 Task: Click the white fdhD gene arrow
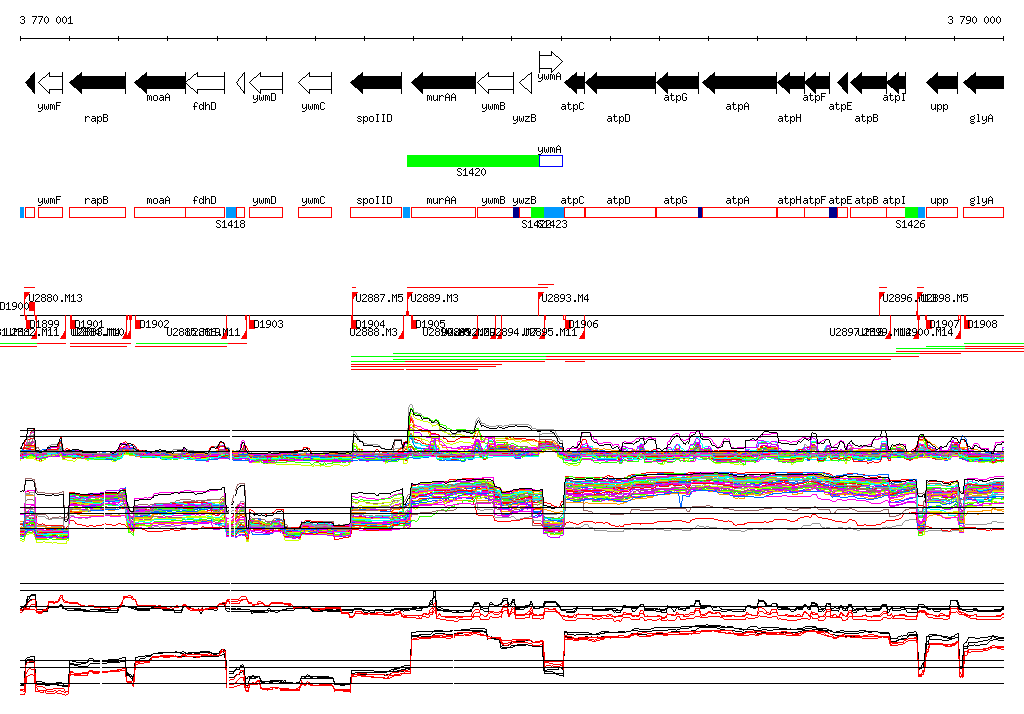point(205,83)
